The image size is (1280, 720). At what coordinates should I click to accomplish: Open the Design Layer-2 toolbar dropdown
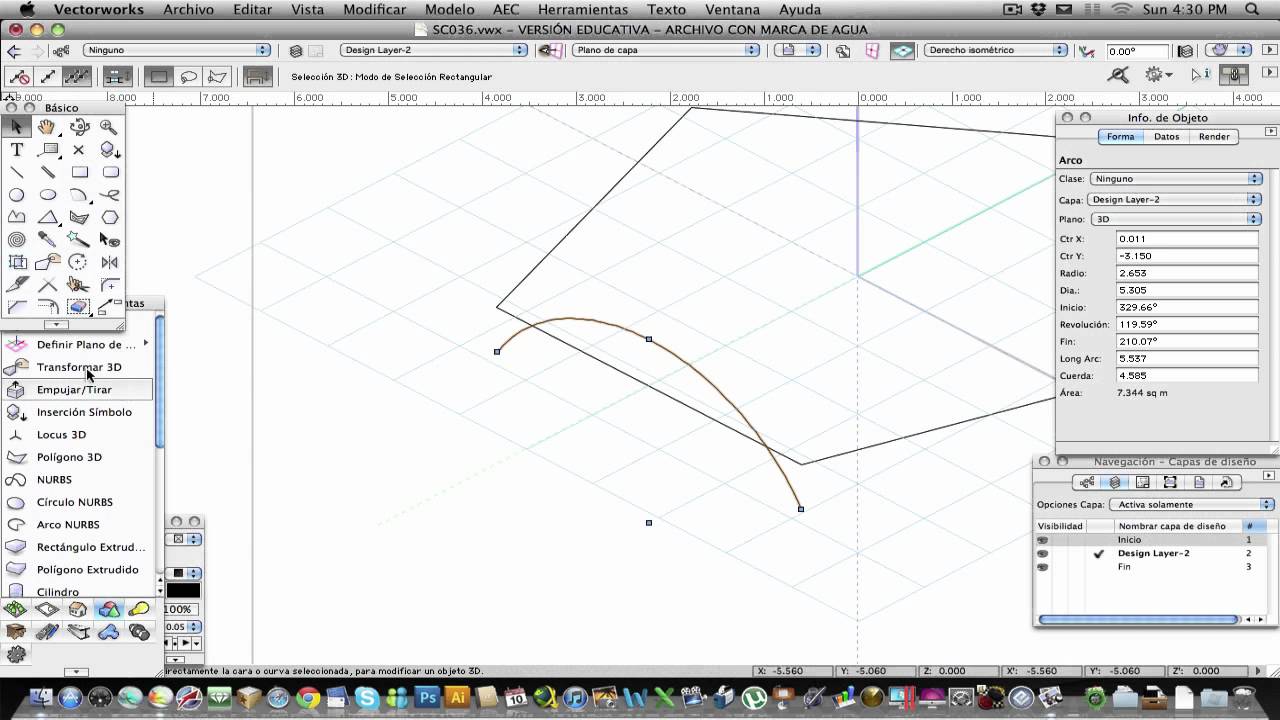[434, 50]
